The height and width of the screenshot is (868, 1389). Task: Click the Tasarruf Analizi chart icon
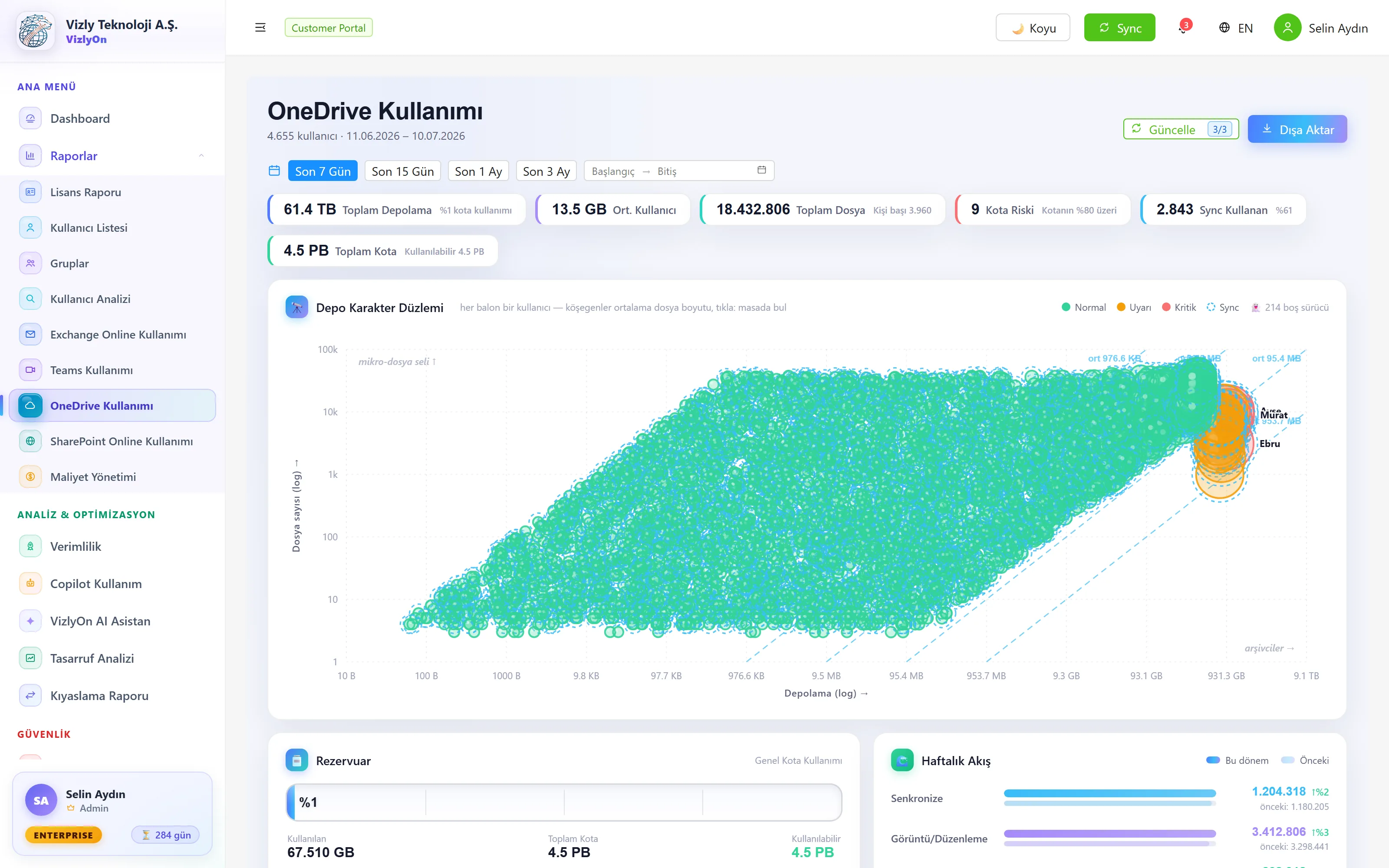(30, 658)
